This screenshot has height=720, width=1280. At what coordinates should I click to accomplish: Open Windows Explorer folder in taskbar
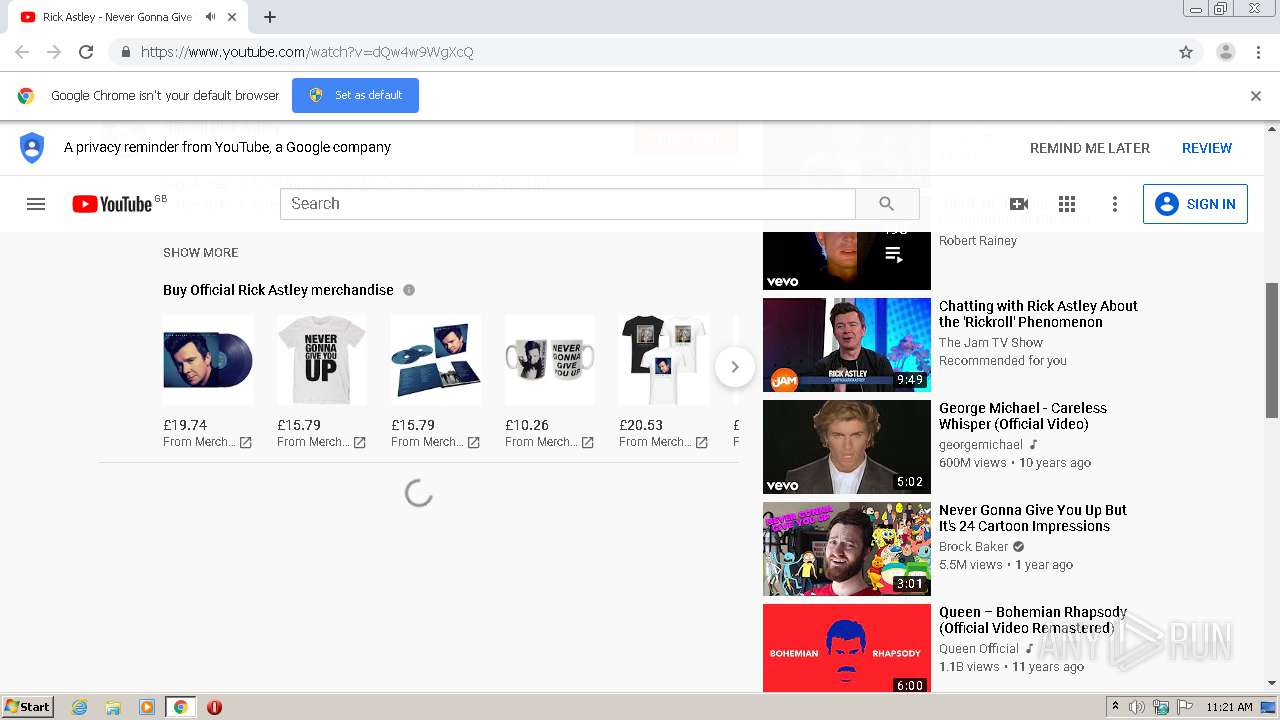tap(113, 707)
